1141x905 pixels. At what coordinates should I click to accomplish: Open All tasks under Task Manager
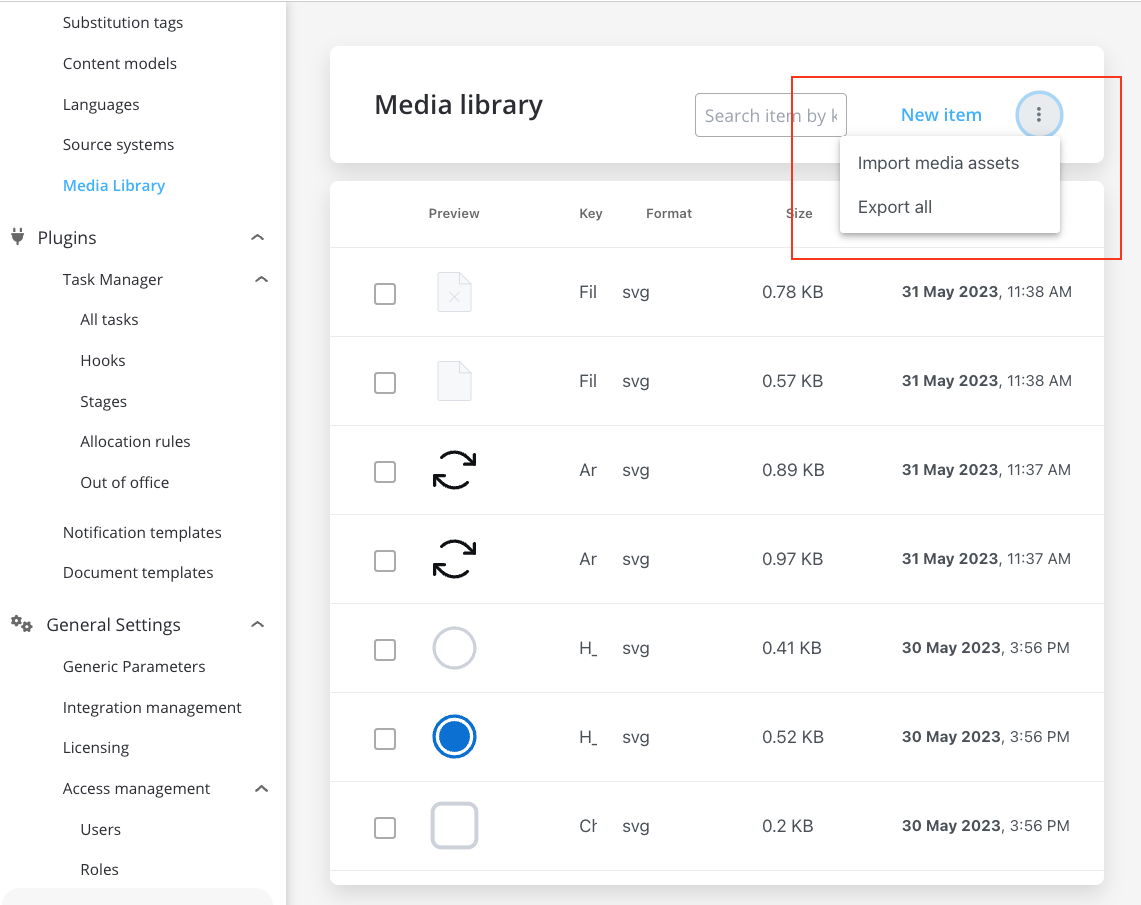click(109, 319)
